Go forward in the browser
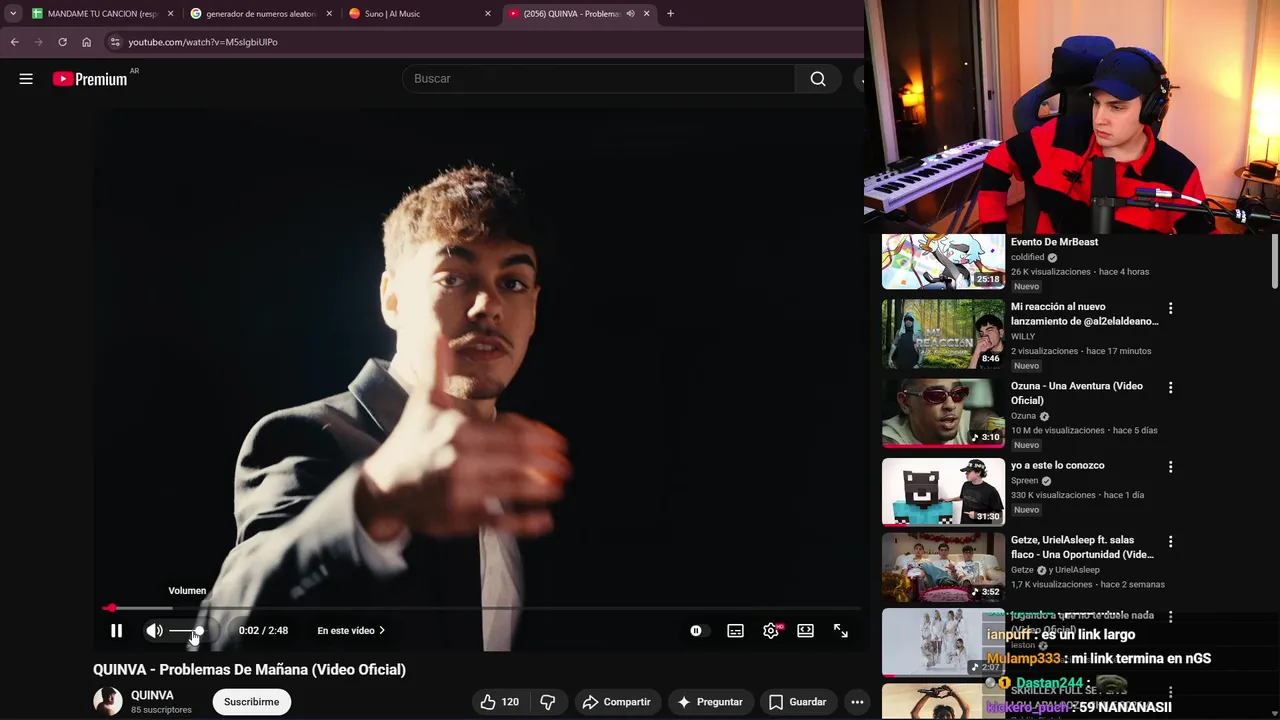This screenshot has width=1280, height=720. coord(38,42)
